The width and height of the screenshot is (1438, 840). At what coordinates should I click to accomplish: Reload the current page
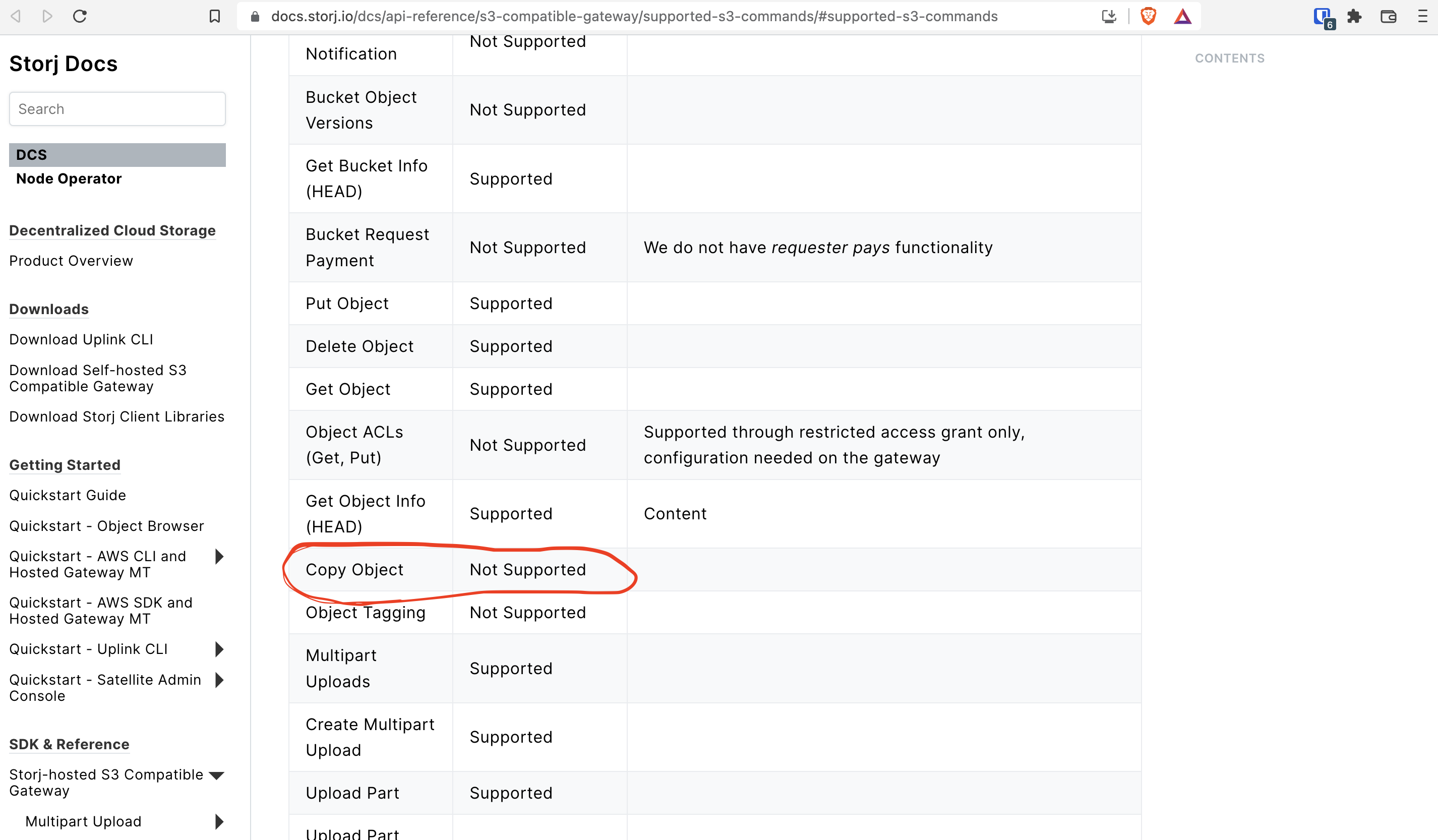80,16
